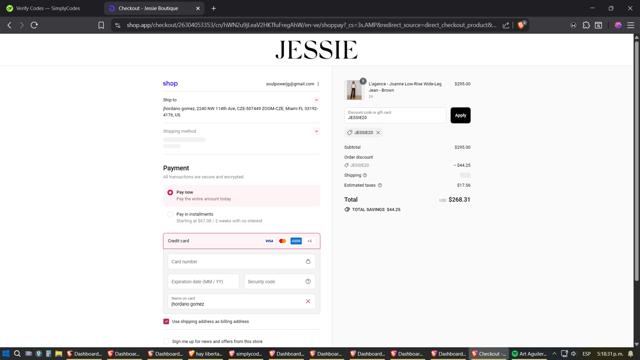The width and height of the screenshot is (640, 360).
Task: Go back with the browser back arrow
Action: (x=9, y=25)
